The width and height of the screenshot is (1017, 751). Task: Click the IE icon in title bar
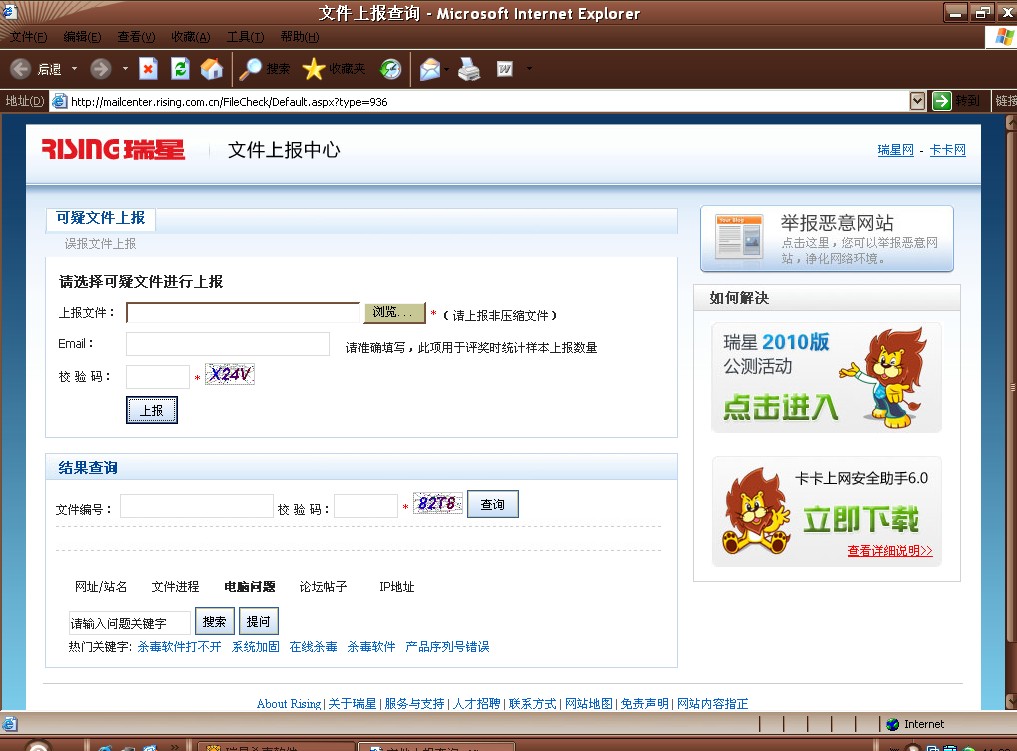pyautogui.click(x=9, y=11)
